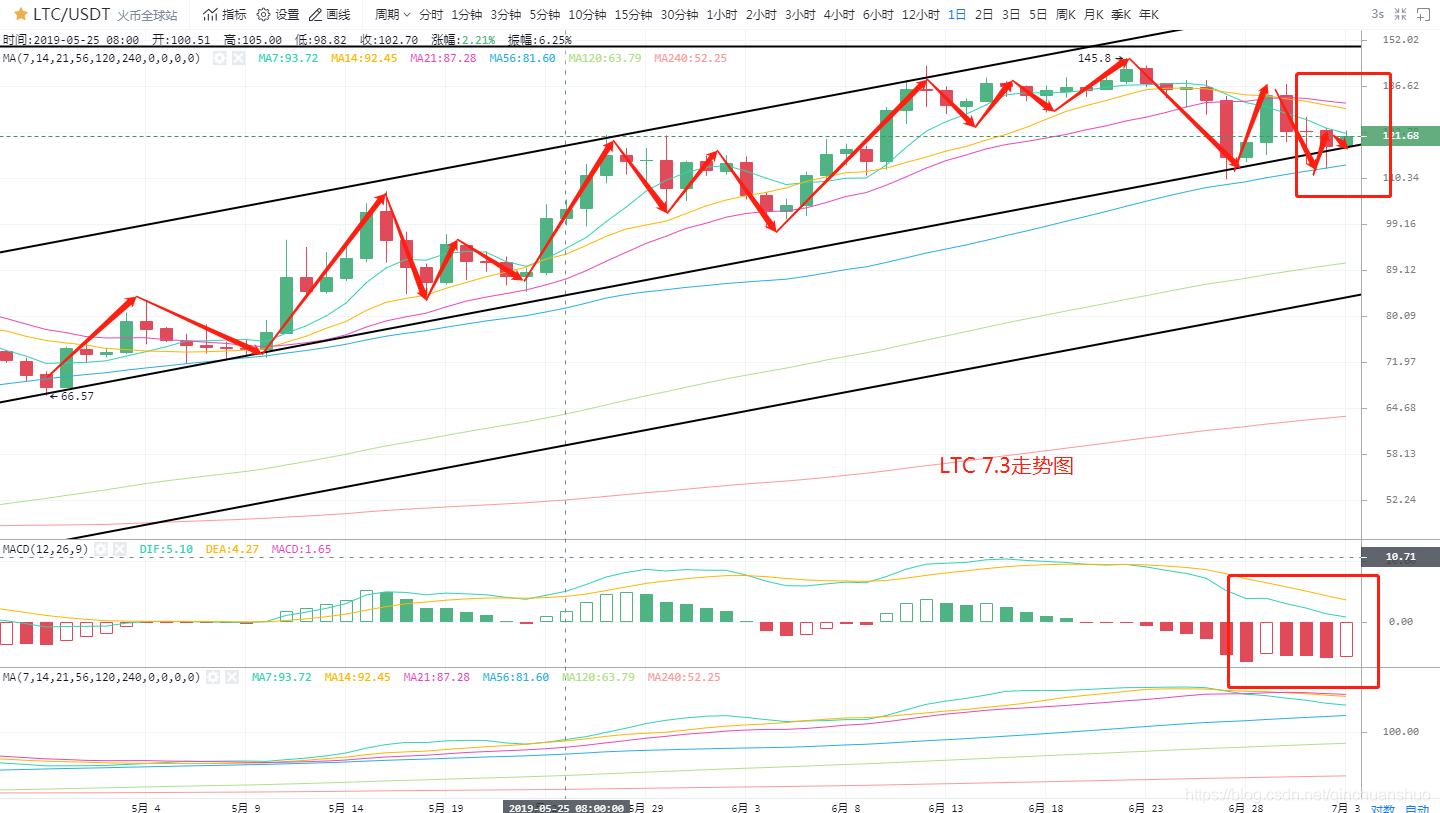This screenshot has height=813, width=1440.
Task: Open settings gear of main MA indicator
Action: (219, 58)
